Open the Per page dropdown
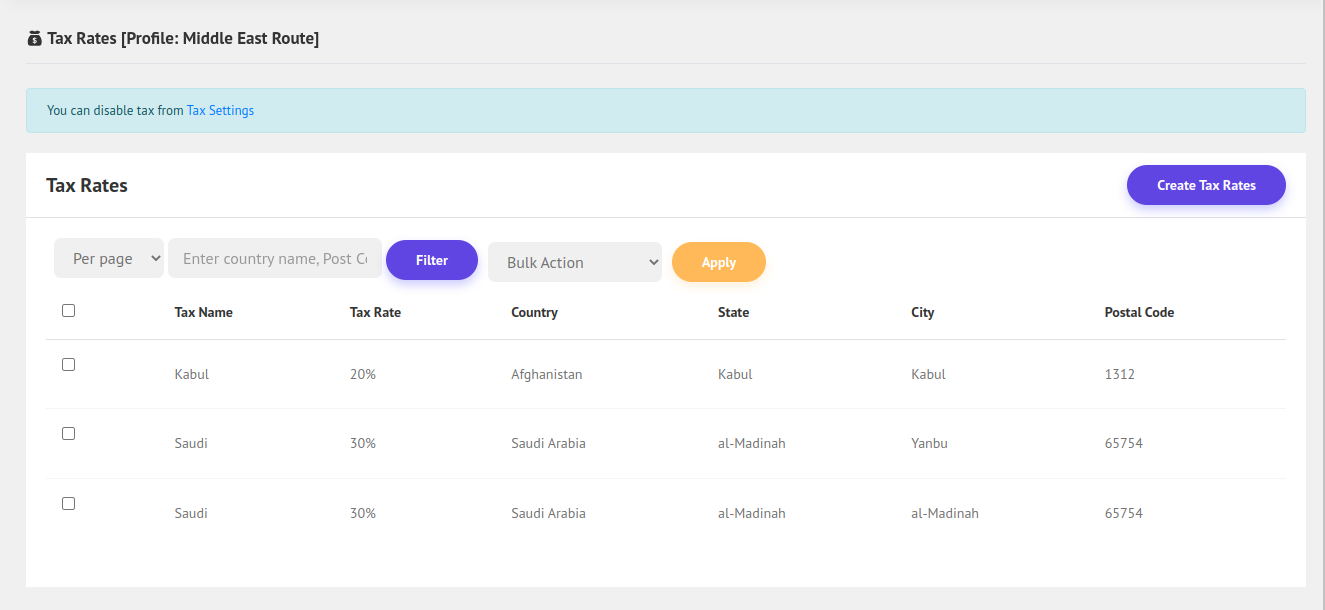This screenshot has height=610, width=1325. [109, 259]
